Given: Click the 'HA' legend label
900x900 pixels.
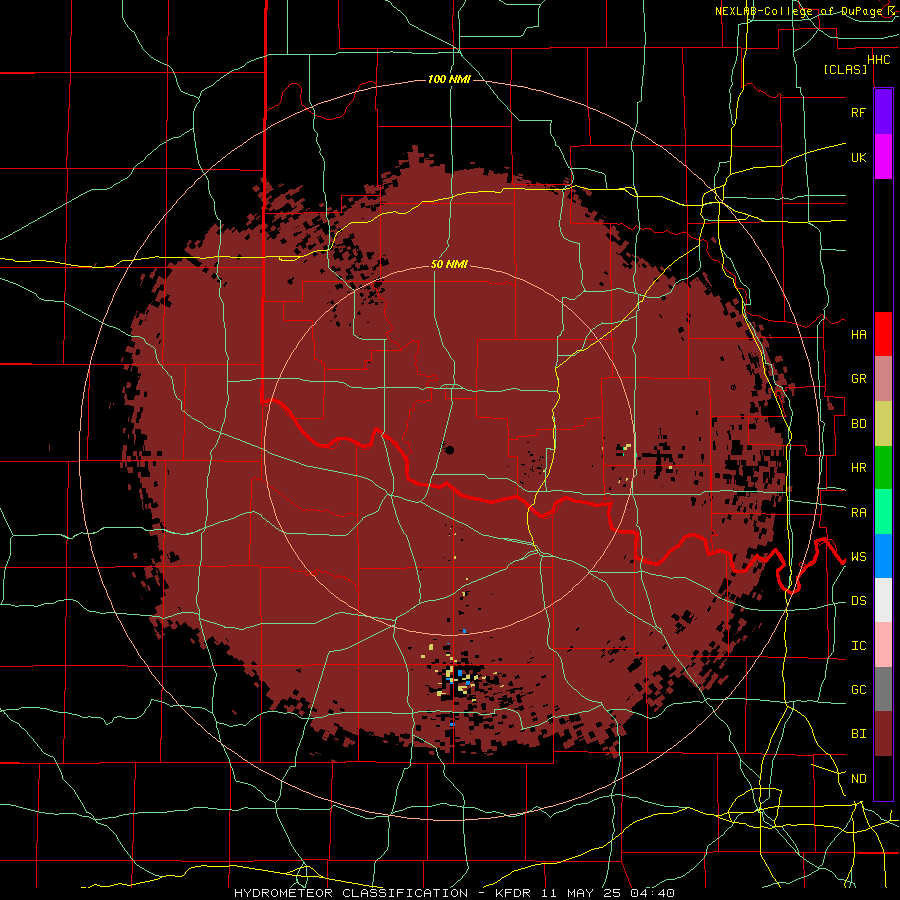Looking at the screenshot, I should click(x=858, y=335).
